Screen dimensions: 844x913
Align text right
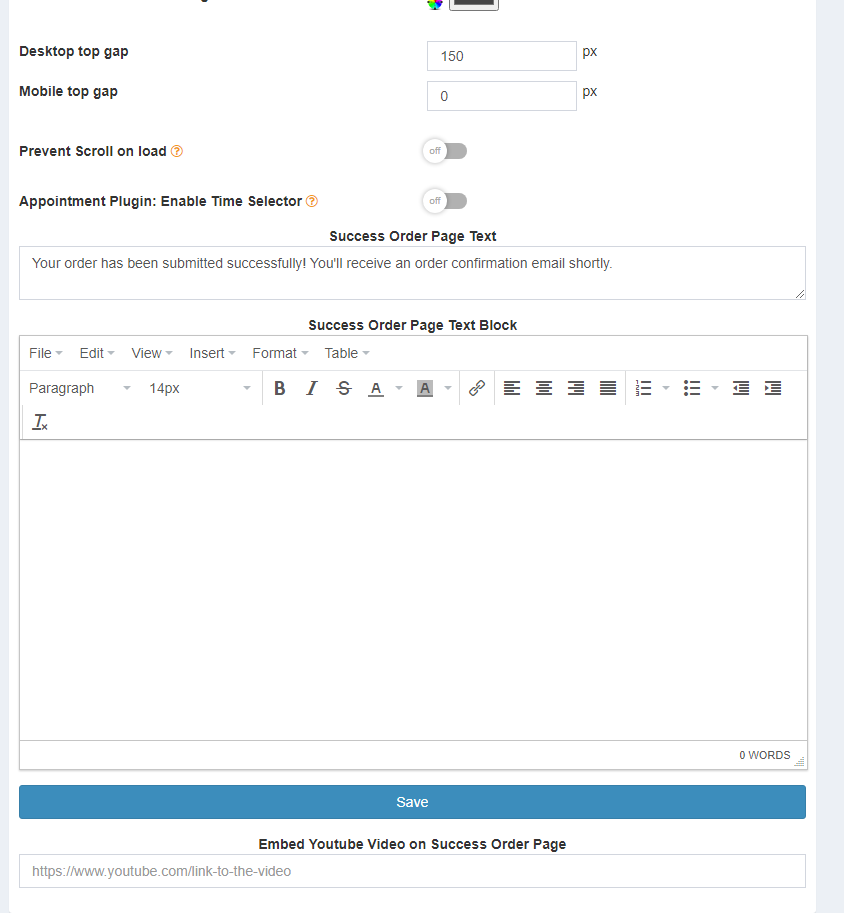(x=576, y=388)
